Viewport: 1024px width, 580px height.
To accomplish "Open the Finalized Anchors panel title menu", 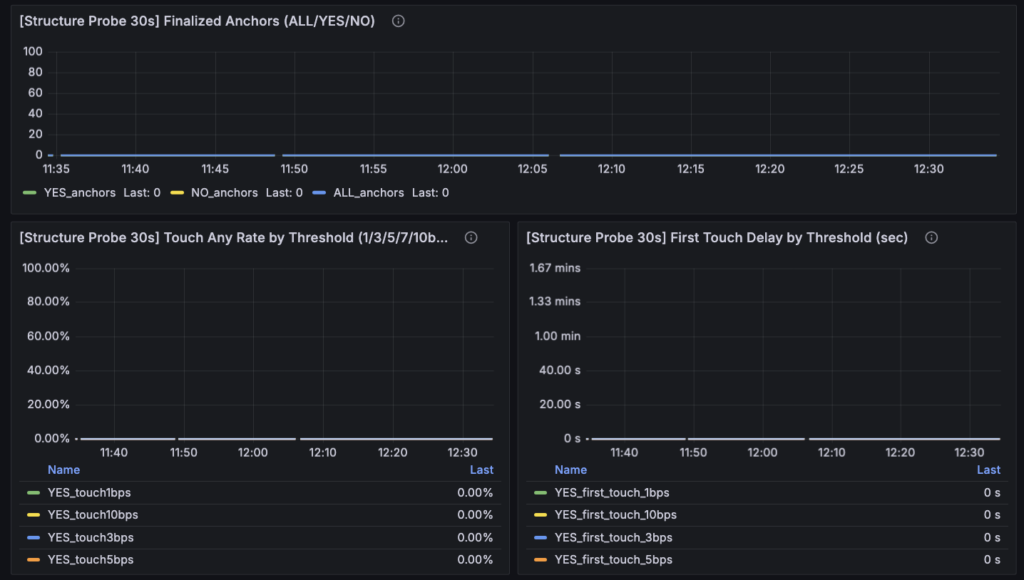I will [x=197, y=21].
